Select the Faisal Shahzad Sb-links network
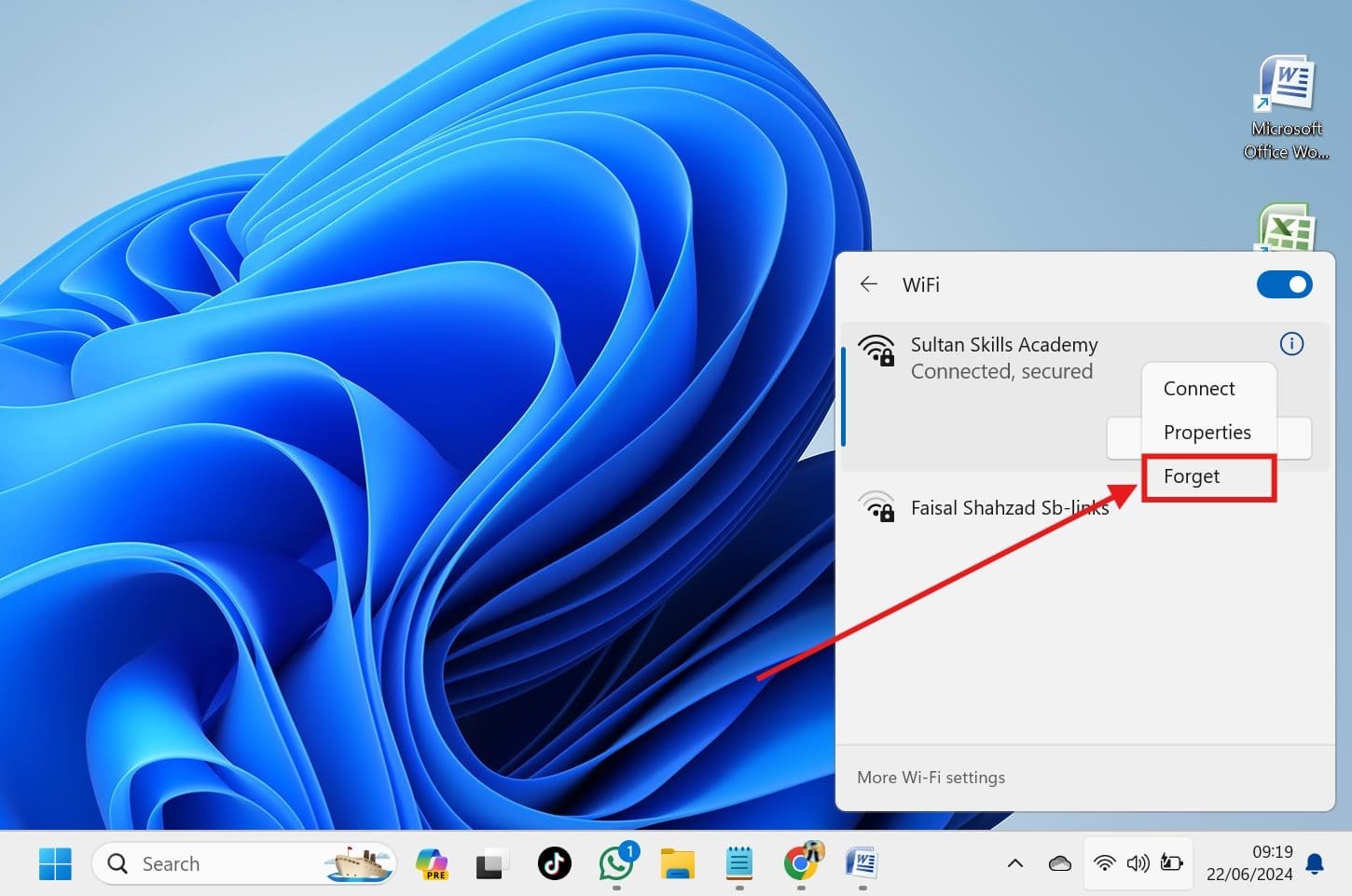Screen dimensions: 1352x896 point(1009,508)
